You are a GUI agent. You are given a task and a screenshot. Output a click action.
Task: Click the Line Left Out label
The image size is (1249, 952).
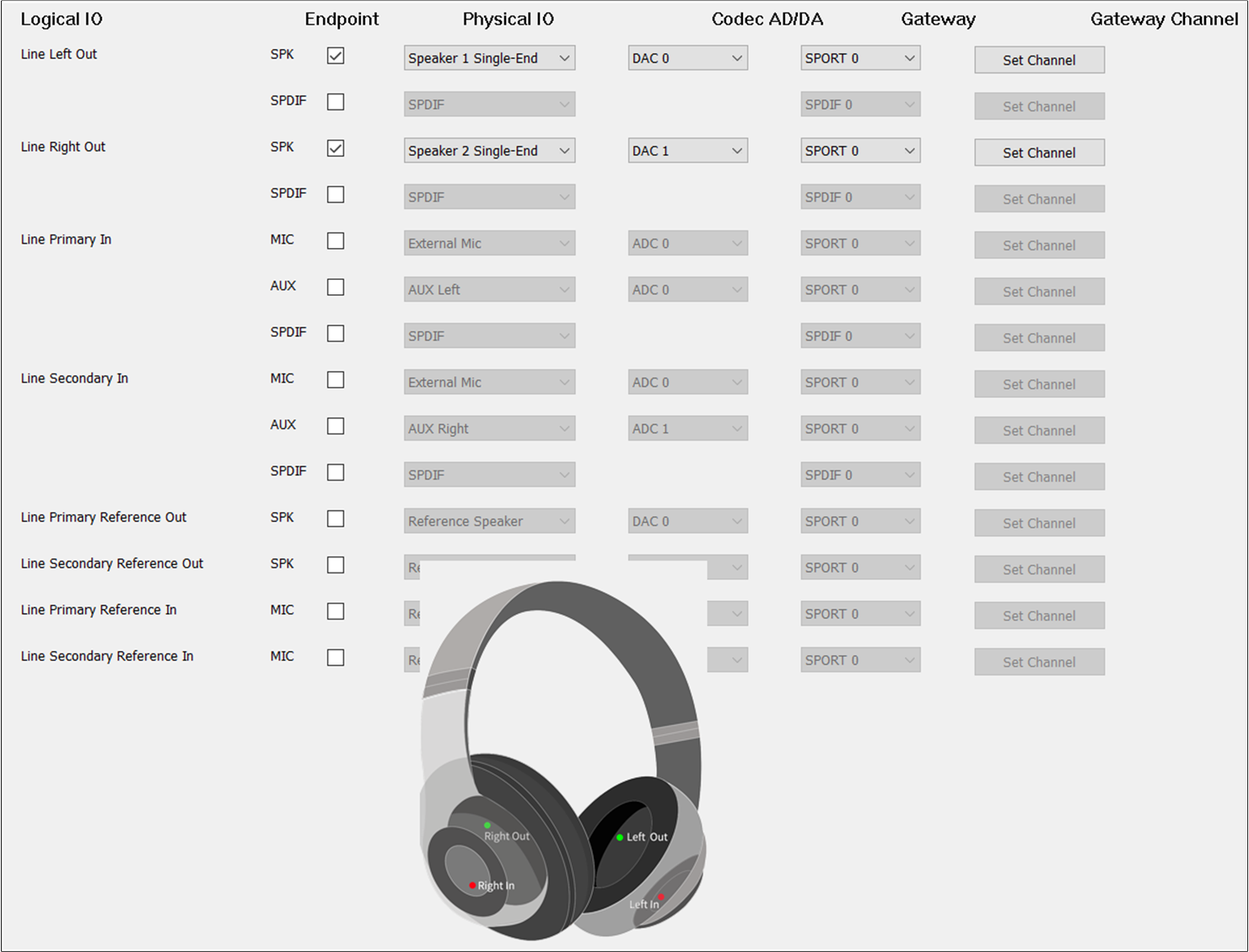pos(59,54)
